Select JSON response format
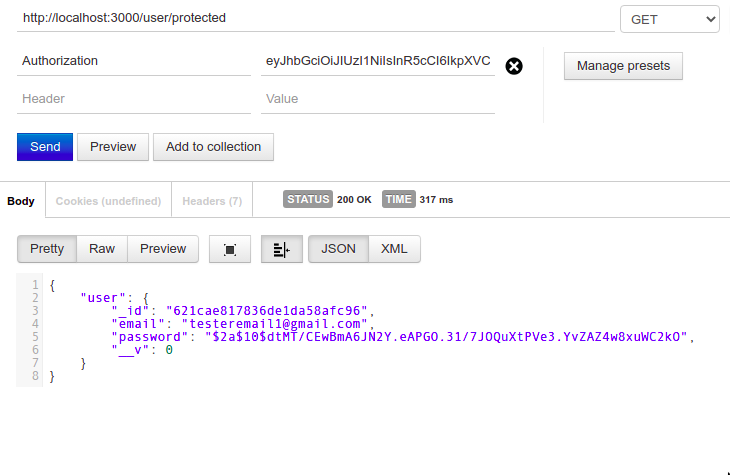 [338, 249]
